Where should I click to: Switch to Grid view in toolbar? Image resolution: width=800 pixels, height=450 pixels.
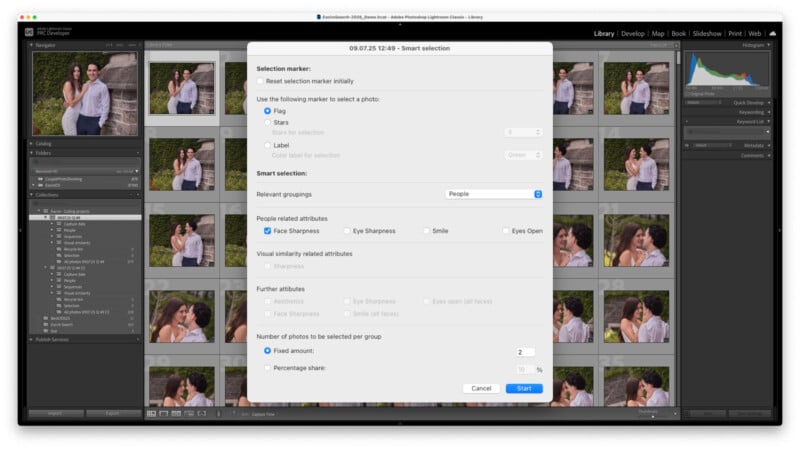click(152, 413)
